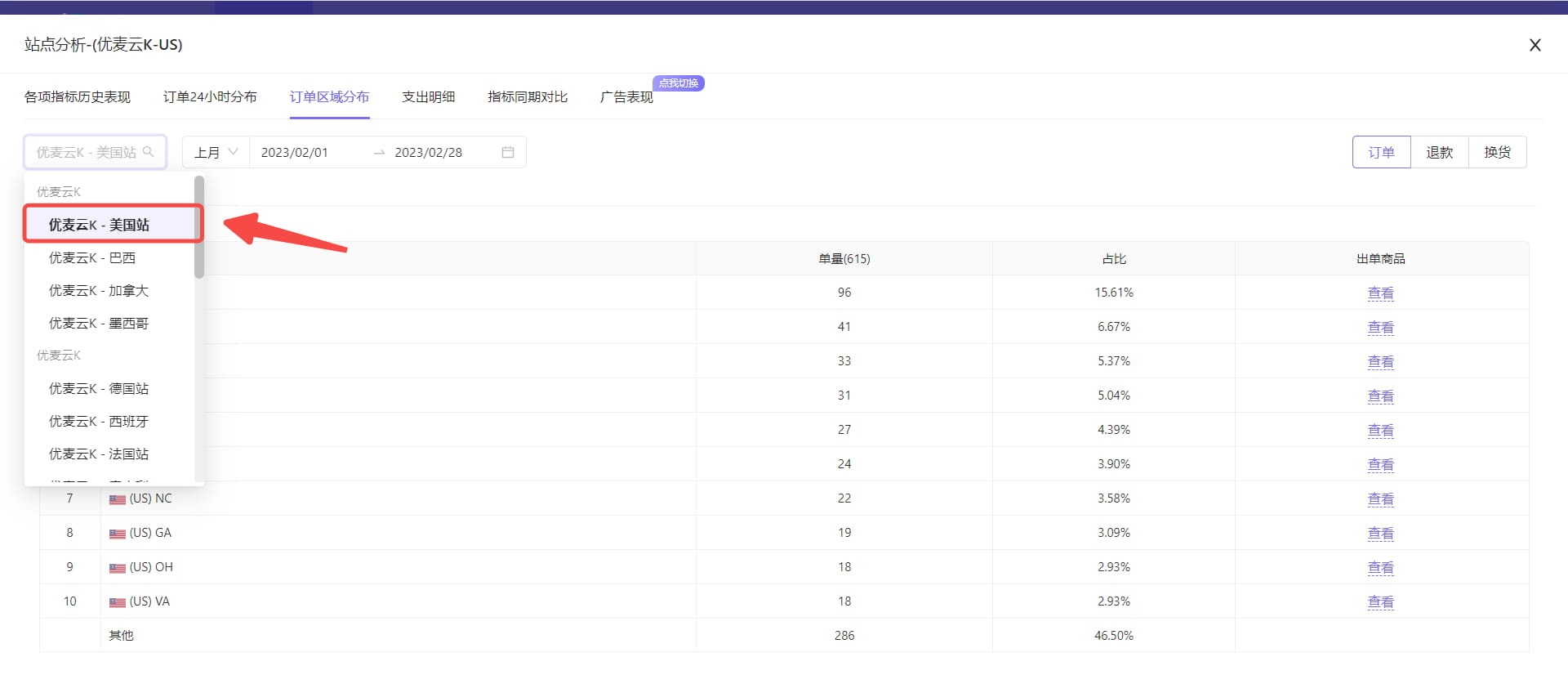
Task: Click the US flag icon beside VA
Action: click(118, 602)
